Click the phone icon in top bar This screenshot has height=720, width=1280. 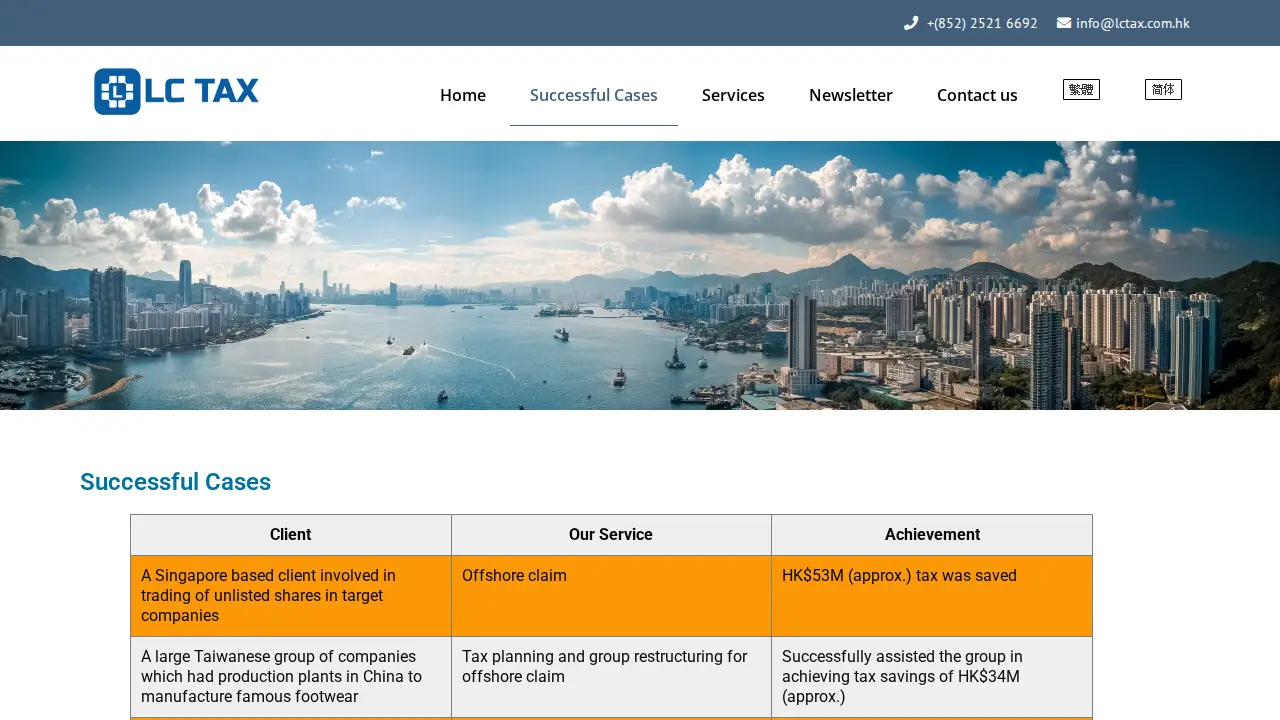tap(911, 23)
